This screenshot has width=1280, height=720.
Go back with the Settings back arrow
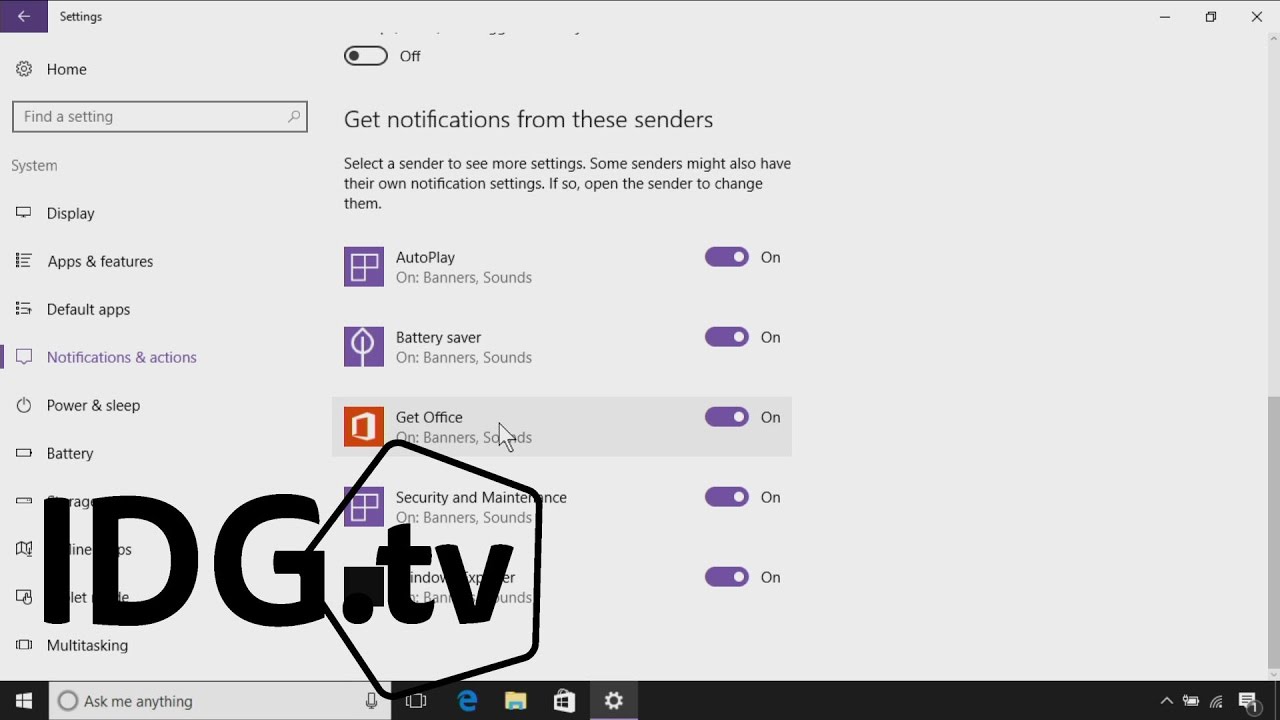point(24,16)
